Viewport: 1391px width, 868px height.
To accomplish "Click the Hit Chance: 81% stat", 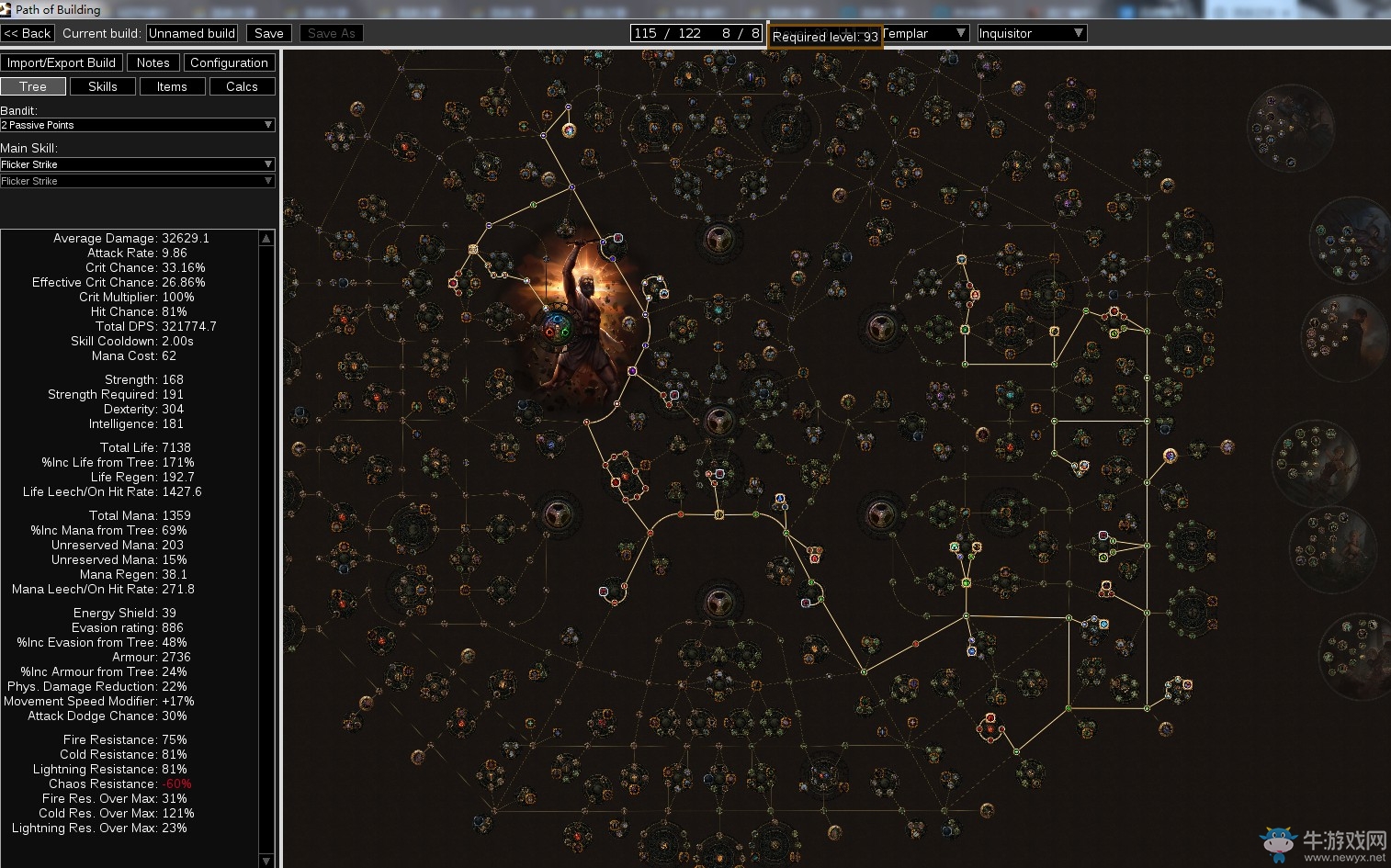I will pos(139,311).
